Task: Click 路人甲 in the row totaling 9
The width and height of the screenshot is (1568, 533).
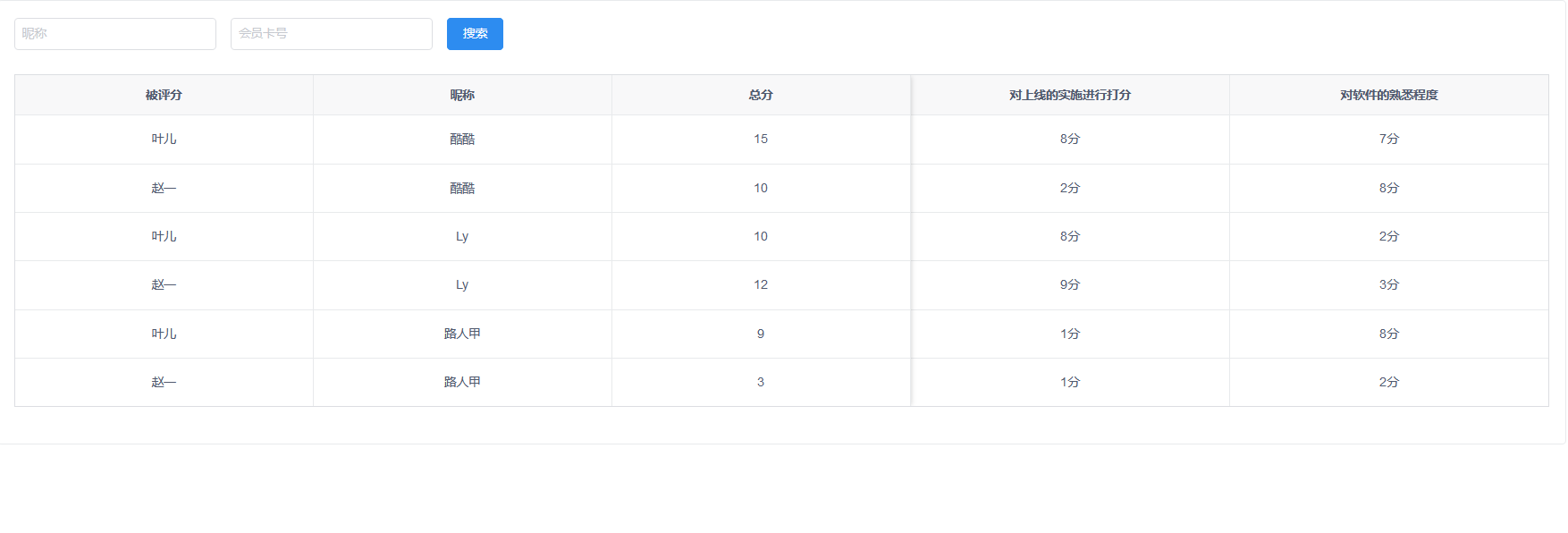Action: pyautogui.click(x=462, y=334)
